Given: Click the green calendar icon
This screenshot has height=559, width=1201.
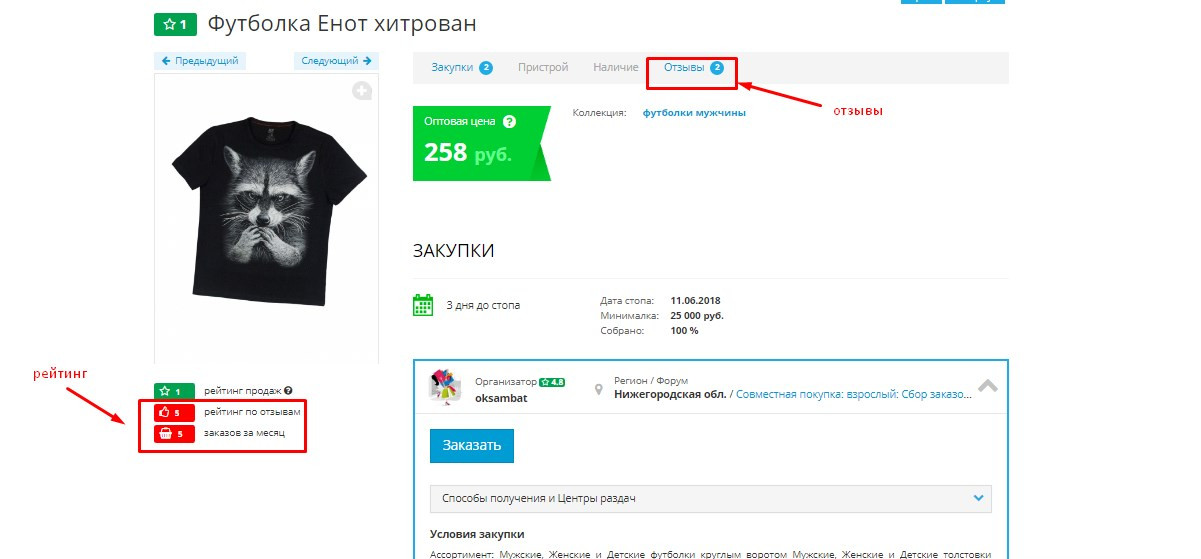Looking at the screenshot, I should [423, 305].
